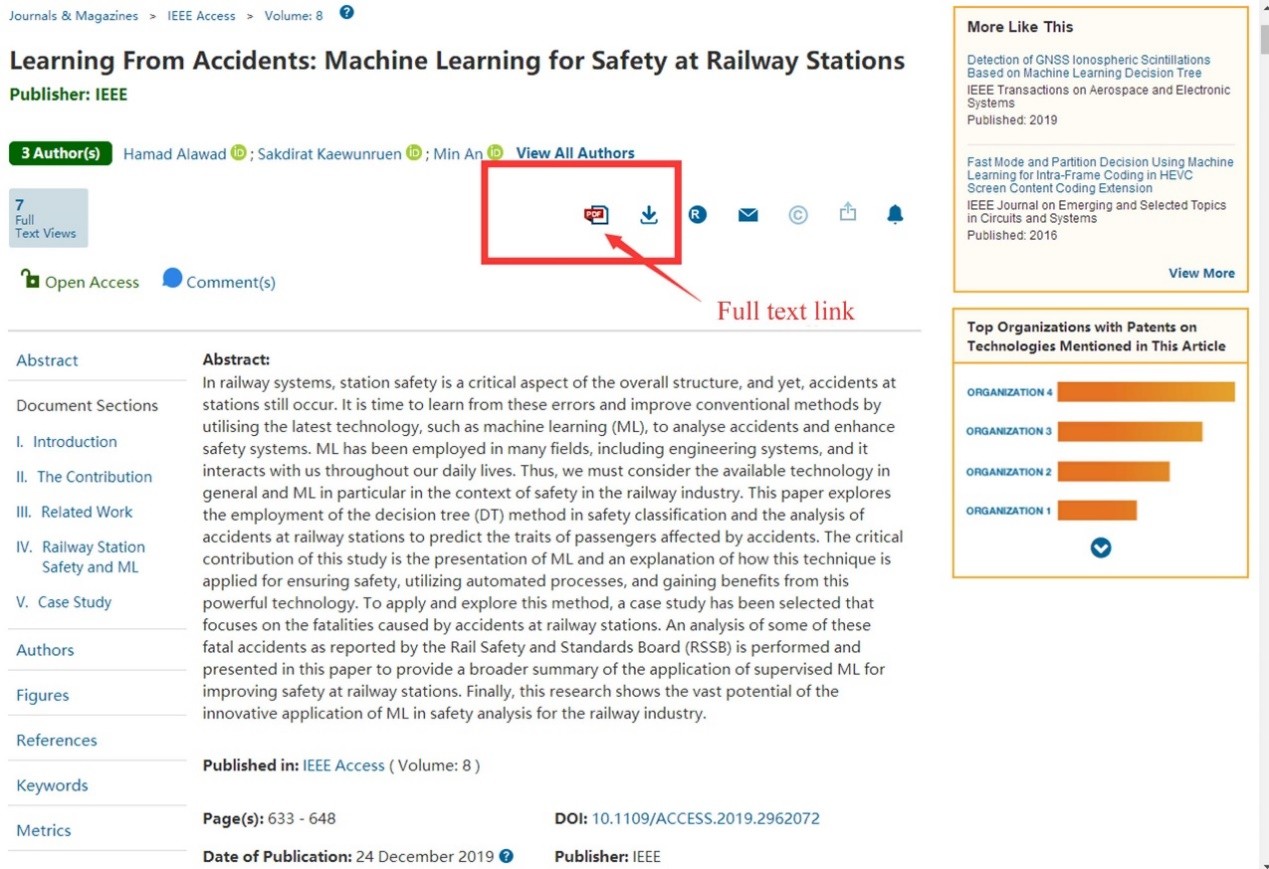This screenshot has height=869, width=1269.
Task: Click the download arrow icon
Action: coord(649,214)
